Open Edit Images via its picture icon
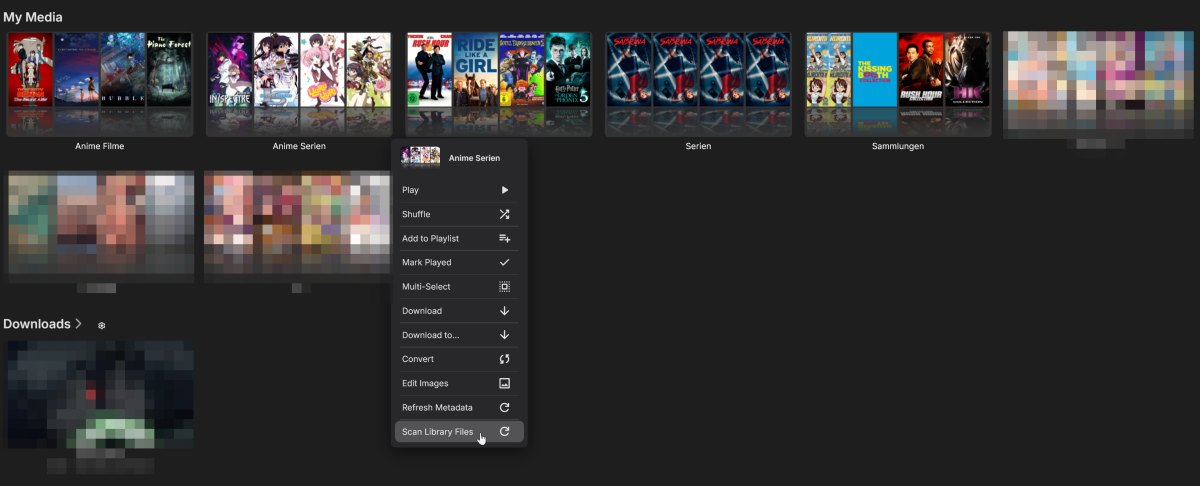This screenshot has width=1200, height=486. pos(505,383)
